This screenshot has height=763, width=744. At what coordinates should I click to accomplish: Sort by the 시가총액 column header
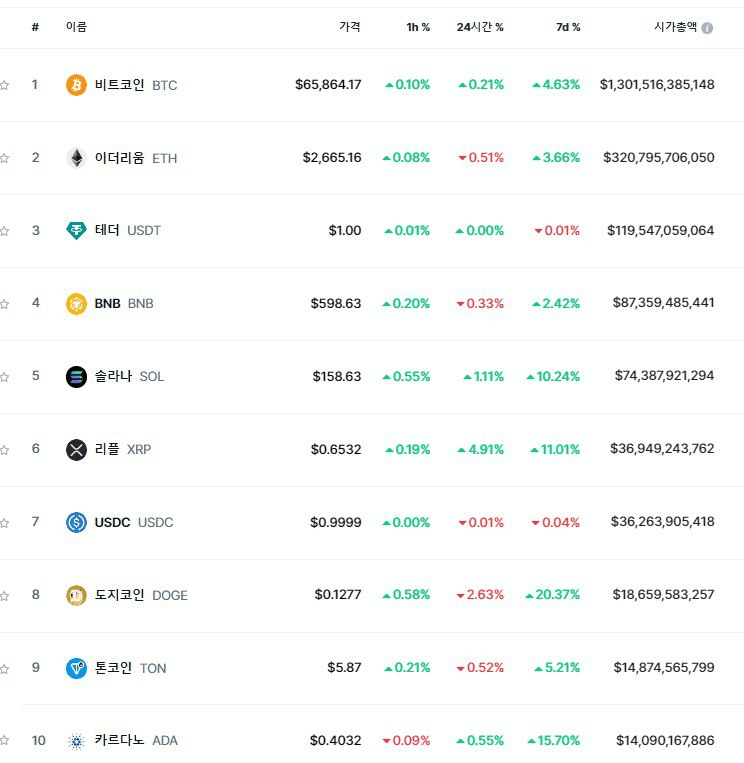click(675, 27)
